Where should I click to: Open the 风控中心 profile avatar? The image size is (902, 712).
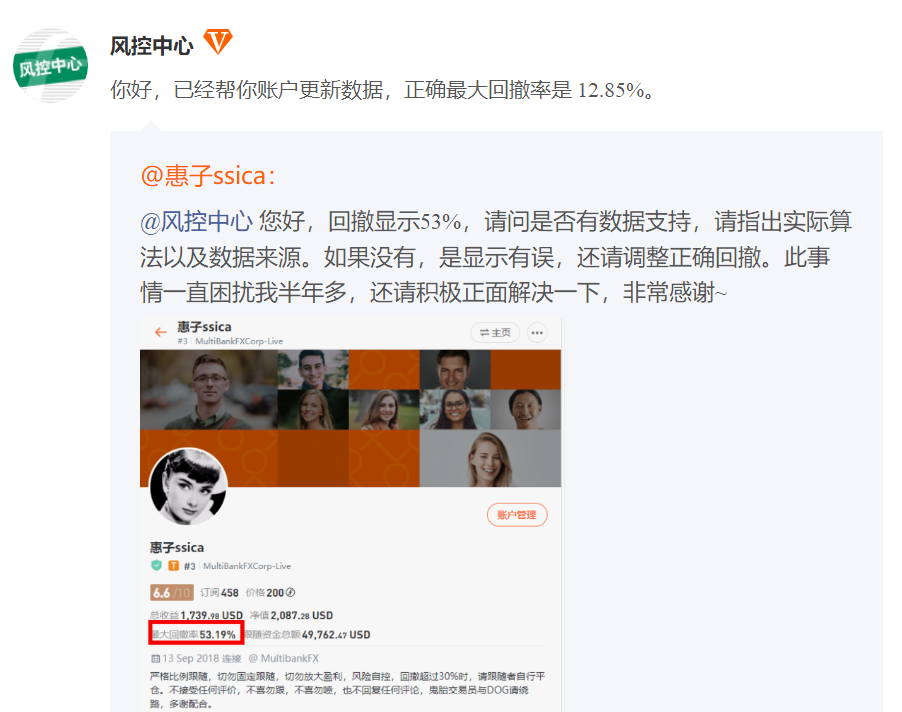pyautogui.click(x=51, y=66)
